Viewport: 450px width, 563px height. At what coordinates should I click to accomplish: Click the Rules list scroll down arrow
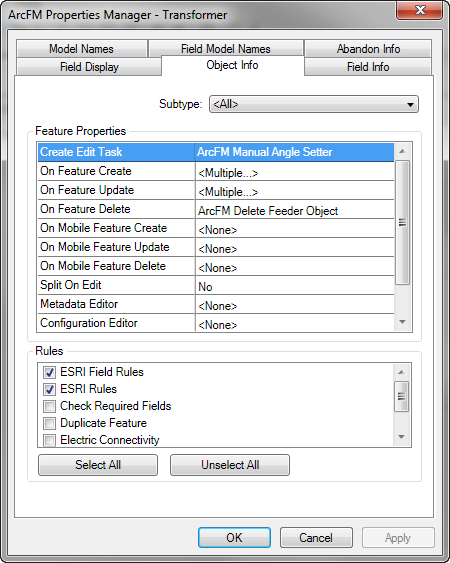[401, 437]
